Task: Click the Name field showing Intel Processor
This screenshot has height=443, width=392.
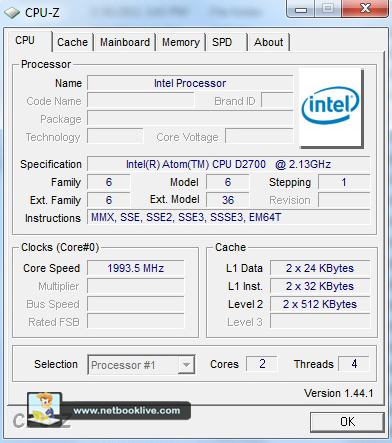Action: click(190, 83)
